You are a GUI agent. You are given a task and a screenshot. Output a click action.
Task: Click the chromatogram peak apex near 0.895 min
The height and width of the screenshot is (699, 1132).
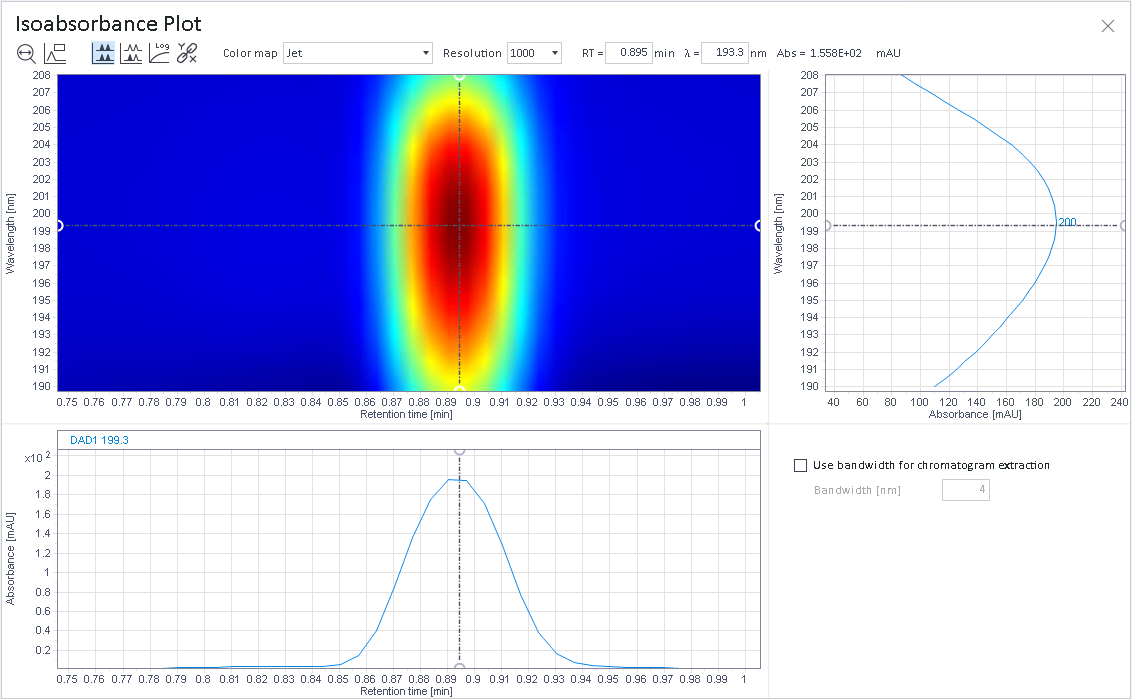click(x=458, y=479)
